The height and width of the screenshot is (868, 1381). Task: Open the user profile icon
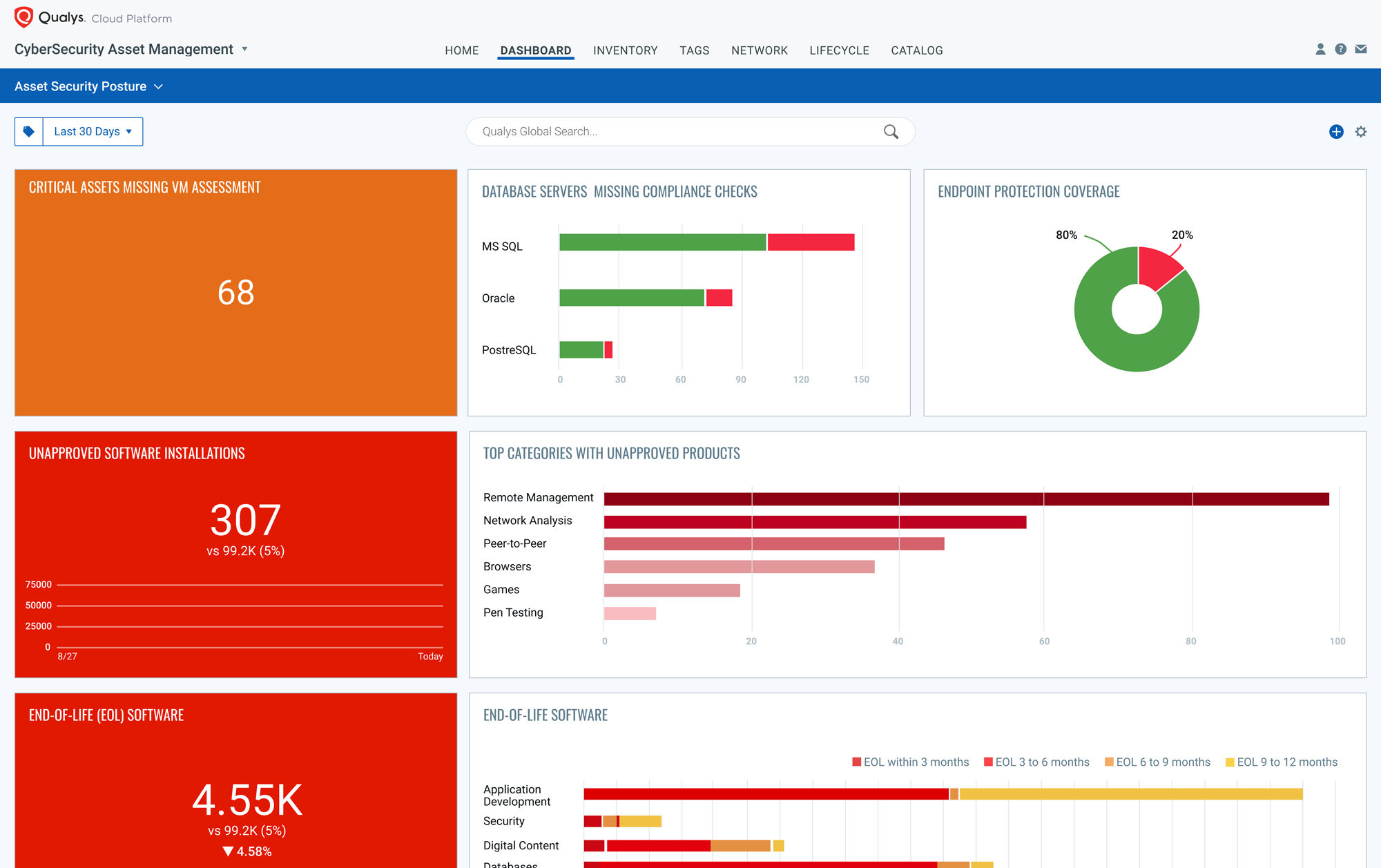point(1320,49)
